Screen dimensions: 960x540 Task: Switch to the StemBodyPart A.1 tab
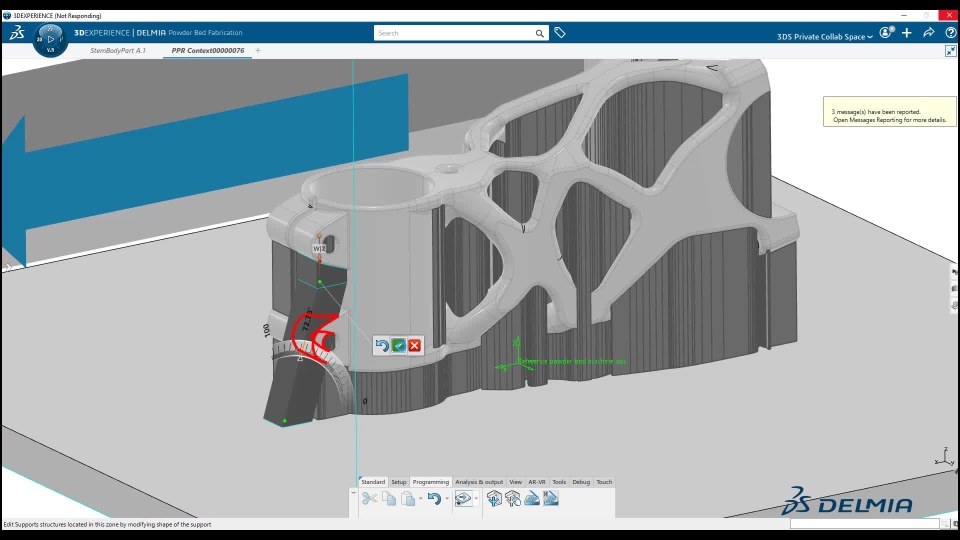(x=118, y=51)
